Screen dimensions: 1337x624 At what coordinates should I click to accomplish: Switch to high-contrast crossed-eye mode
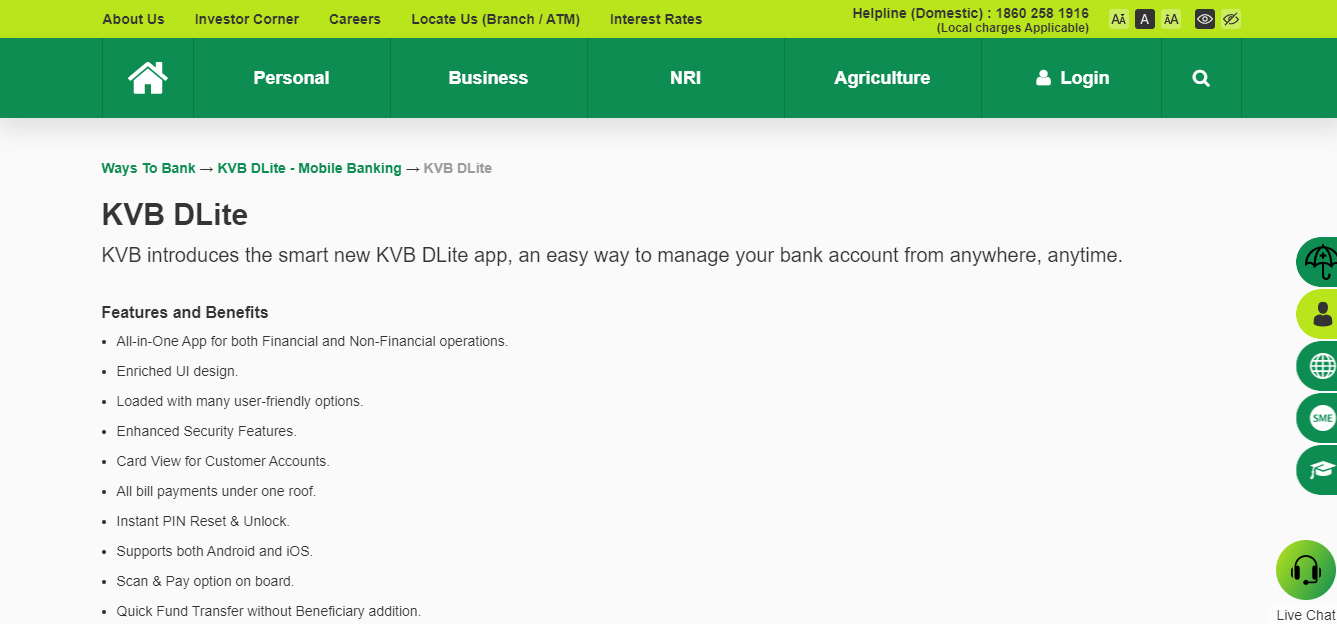(x=1231, y=19)
